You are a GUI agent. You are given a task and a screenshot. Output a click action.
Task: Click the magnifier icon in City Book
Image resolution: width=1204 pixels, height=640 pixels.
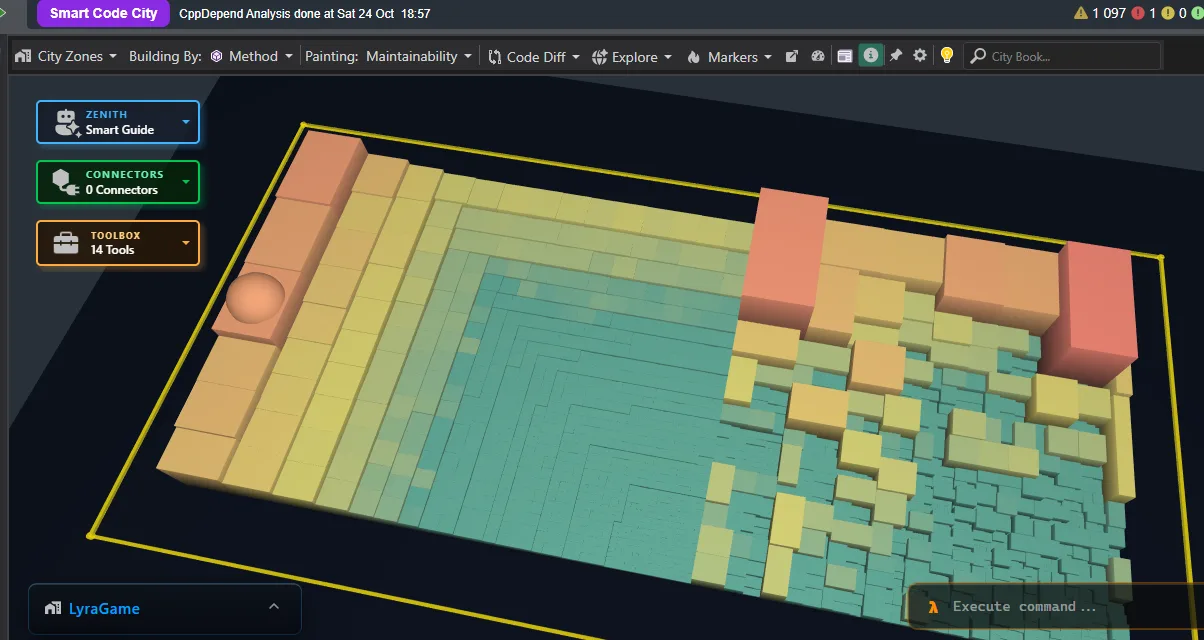coord(978,56)
